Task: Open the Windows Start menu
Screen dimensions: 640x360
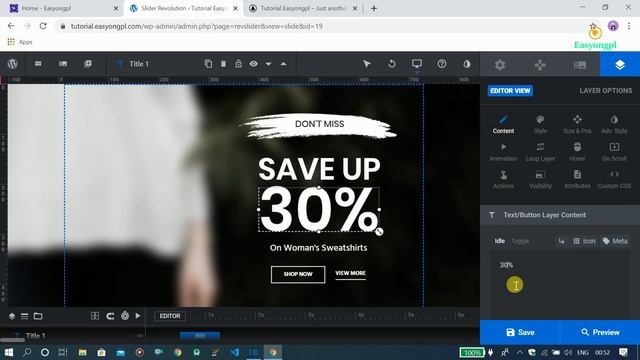Action: (9, 352)
